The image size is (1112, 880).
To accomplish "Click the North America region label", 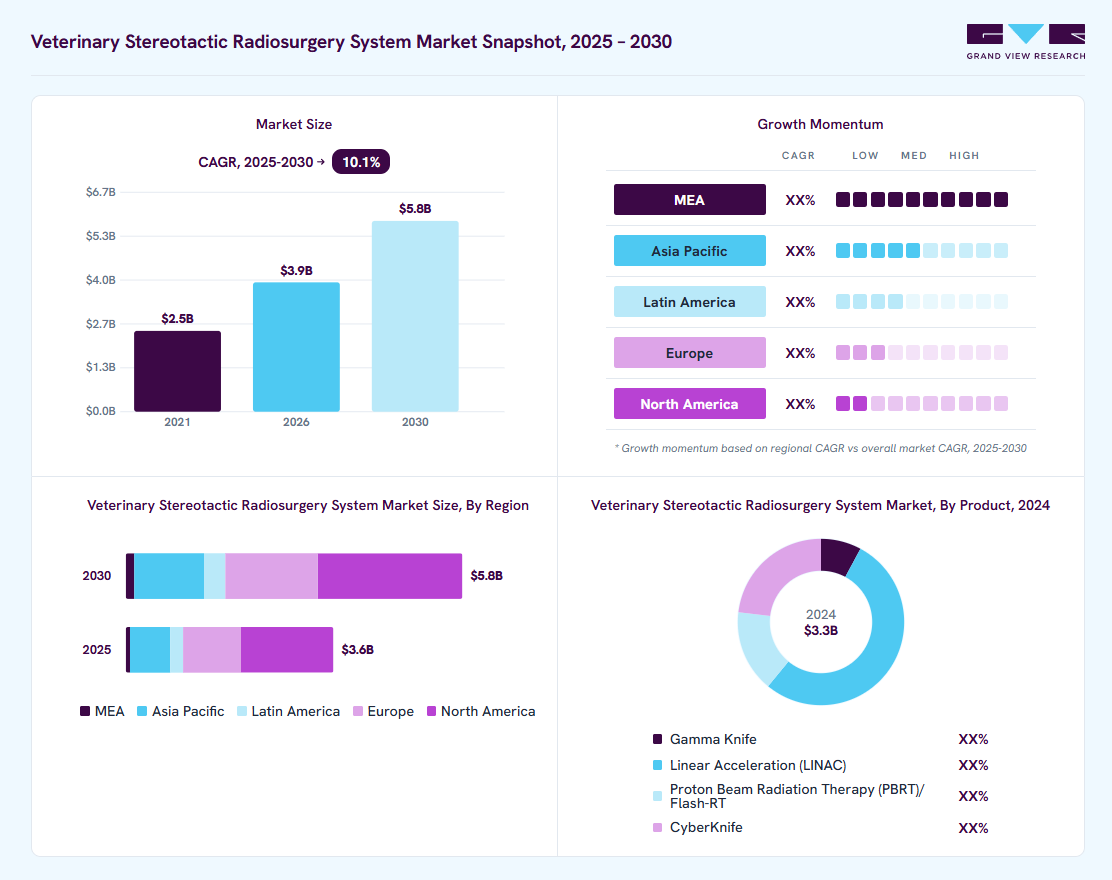I will (689, 404).
